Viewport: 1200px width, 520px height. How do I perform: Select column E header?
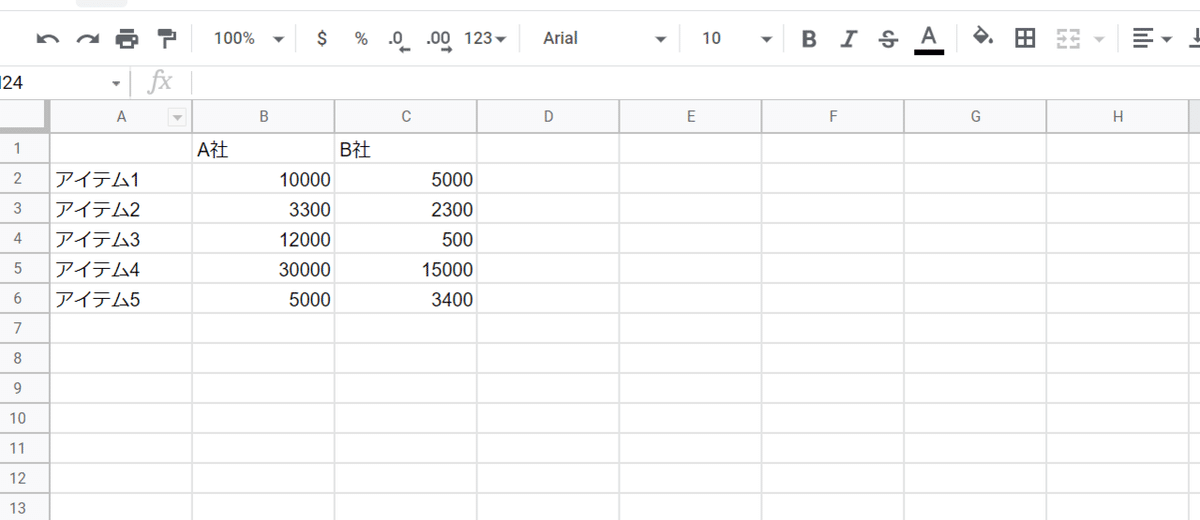pos(691,117)
